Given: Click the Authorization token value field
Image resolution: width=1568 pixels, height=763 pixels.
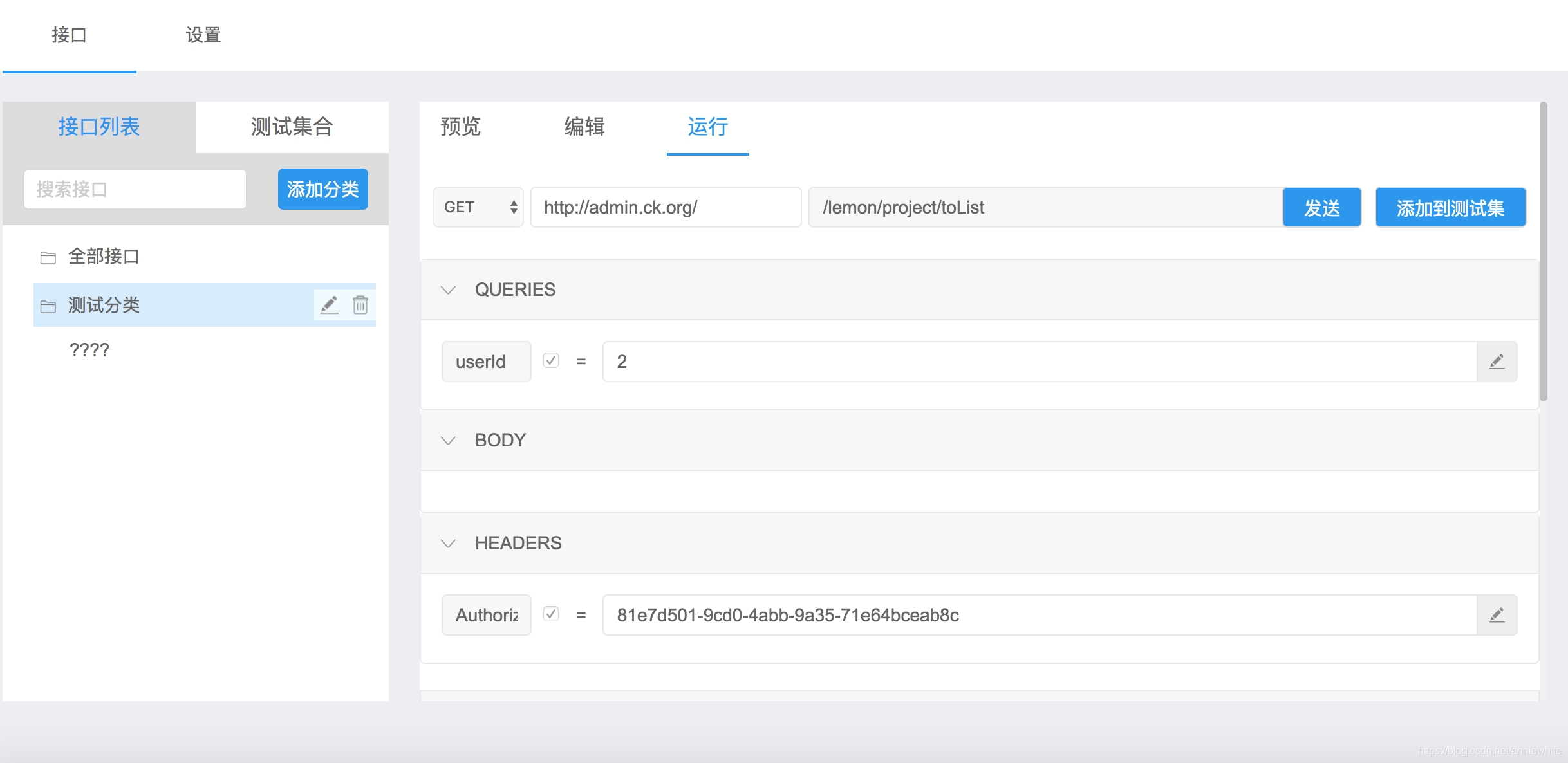Looking at the screenshot, I should (x=1040, y=615).
